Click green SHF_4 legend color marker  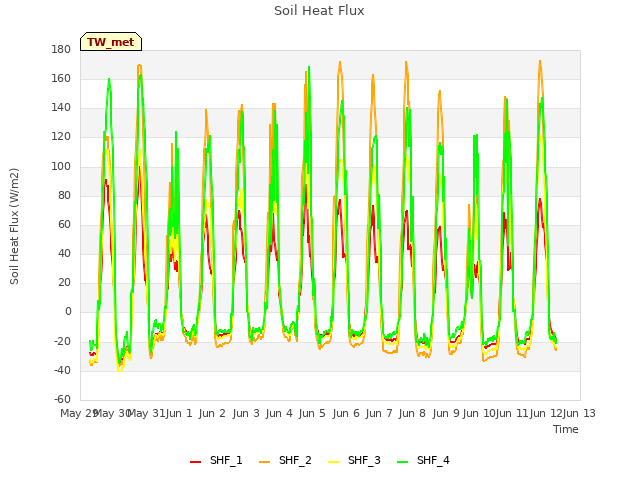(x=402, y=462)
